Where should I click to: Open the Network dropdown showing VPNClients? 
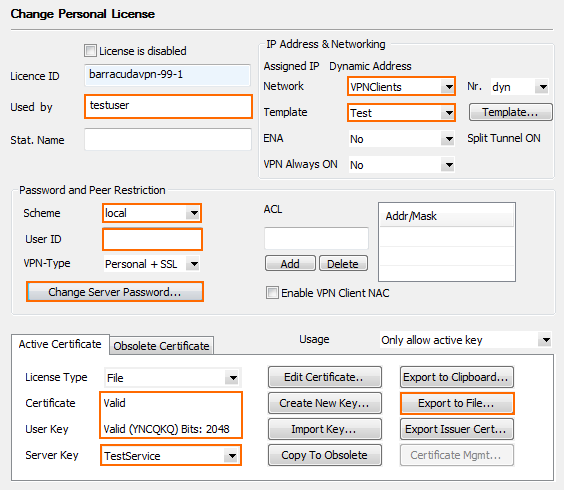[x=401, y=86]
